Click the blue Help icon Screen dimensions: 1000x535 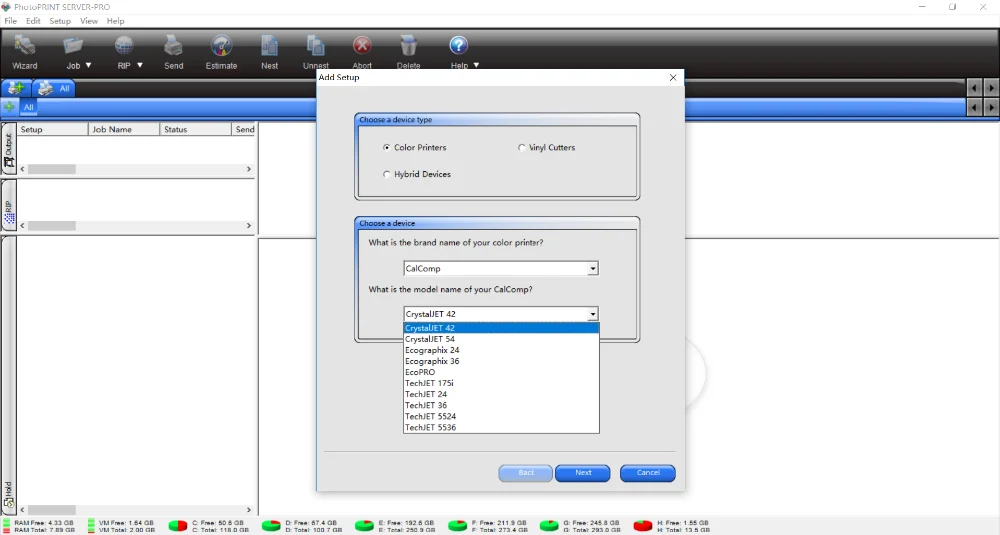[459, 45]
